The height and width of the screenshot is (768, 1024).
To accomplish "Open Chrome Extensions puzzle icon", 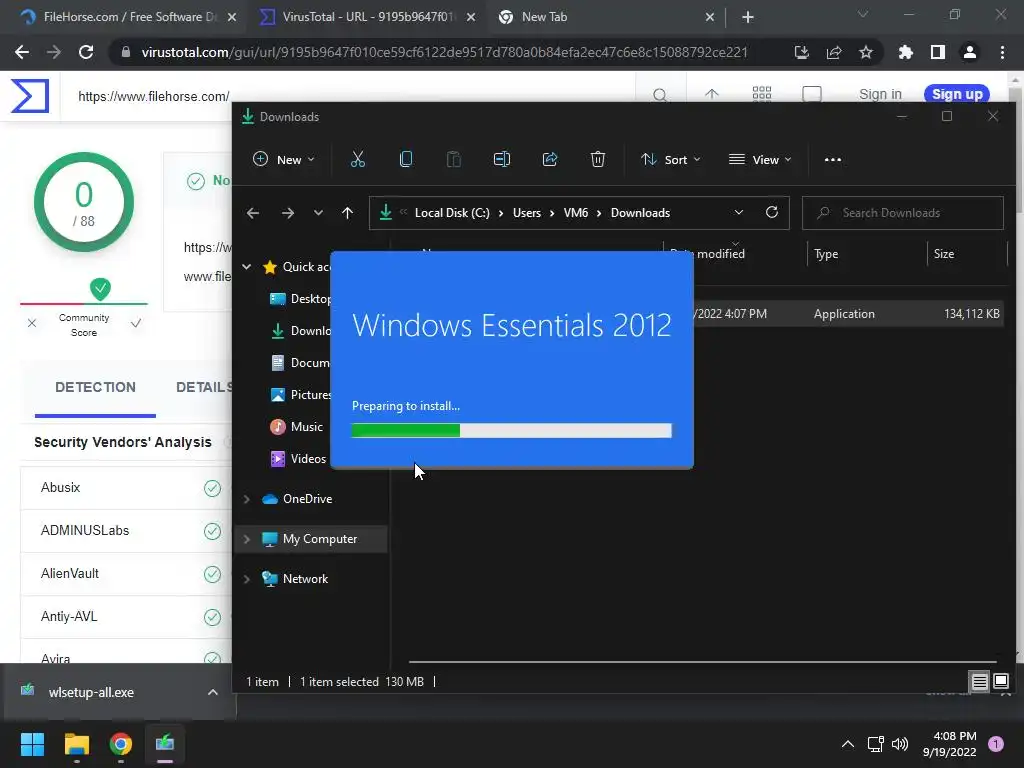I will pos(905,52).
